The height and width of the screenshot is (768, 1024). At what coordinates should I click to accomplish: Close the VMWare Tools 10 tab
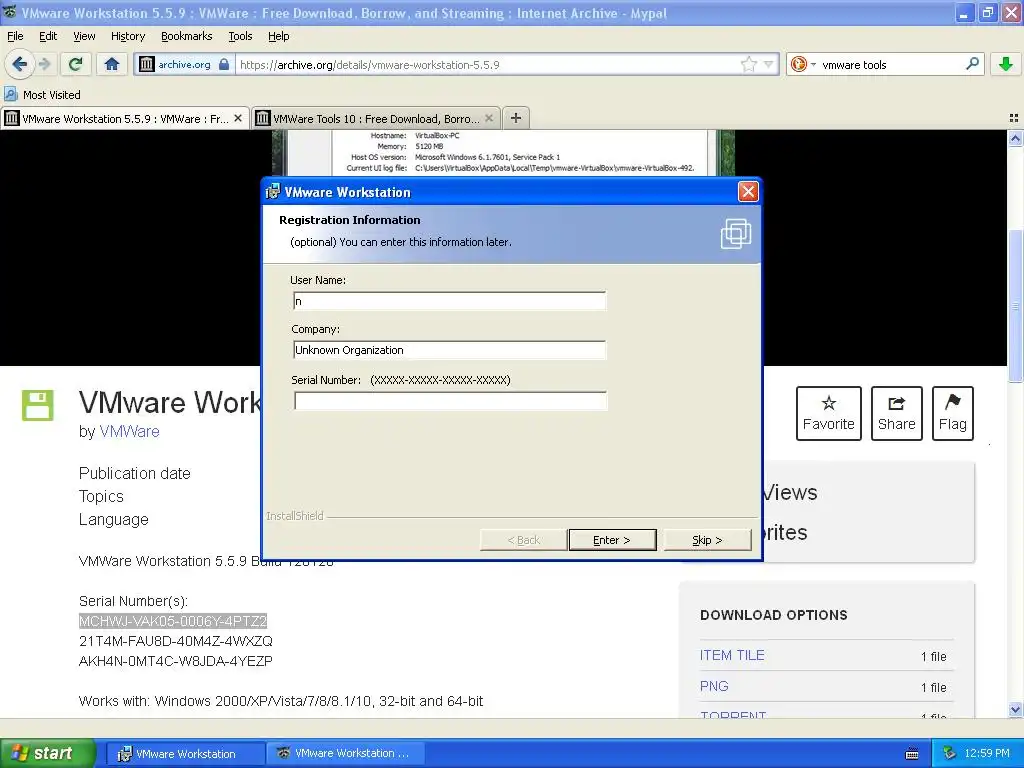point(489,118)
